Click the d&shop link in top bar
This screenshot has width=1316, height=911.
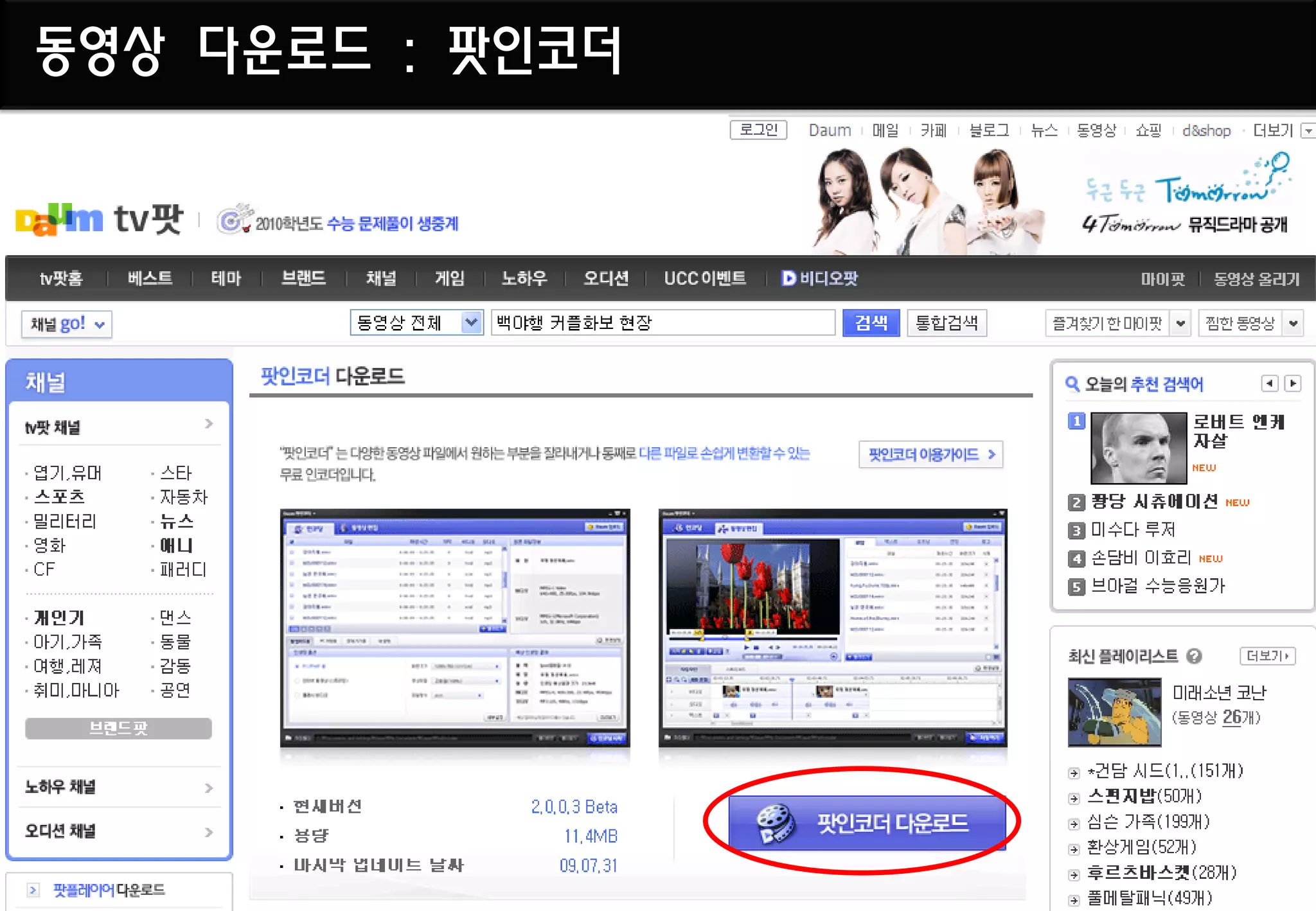pyautogui.click(x=1206, y=130)
